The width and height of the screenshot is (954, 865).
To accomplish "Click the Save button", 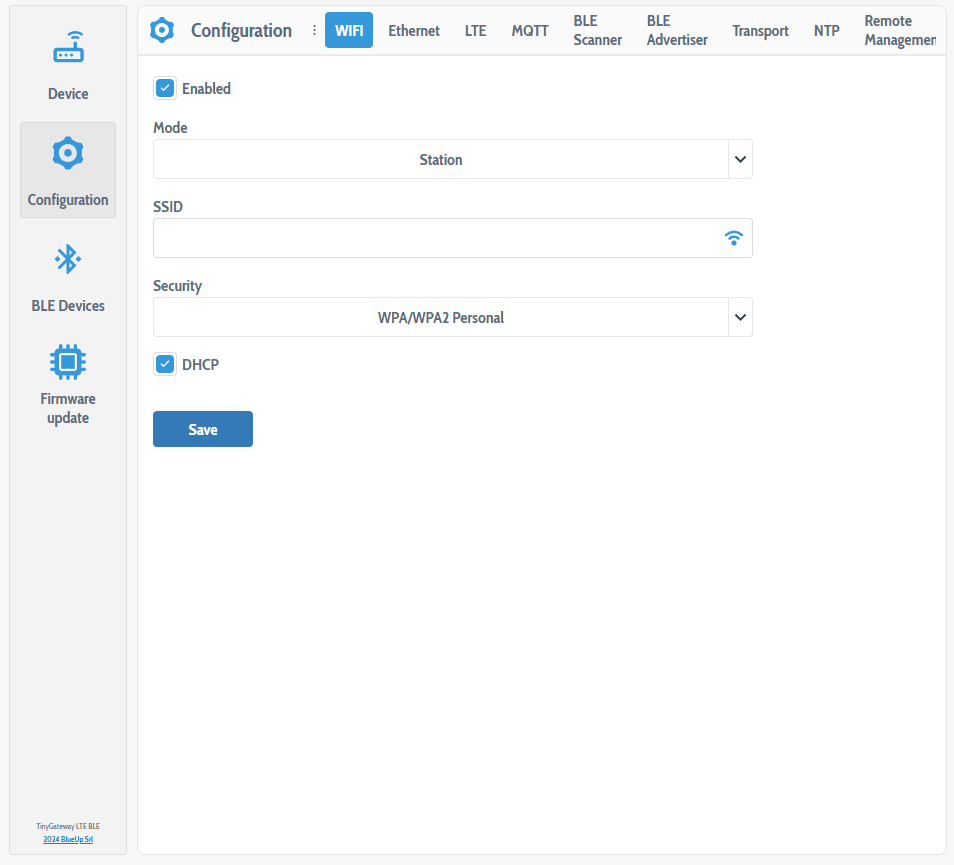I will pos(202,428).
